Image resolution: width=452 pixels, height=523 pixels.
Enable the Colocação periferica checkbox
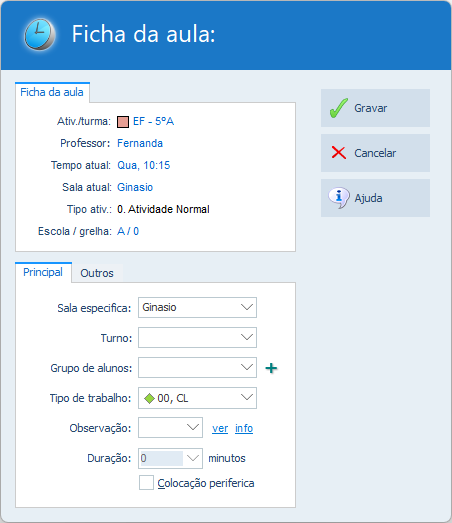point(146,483)
